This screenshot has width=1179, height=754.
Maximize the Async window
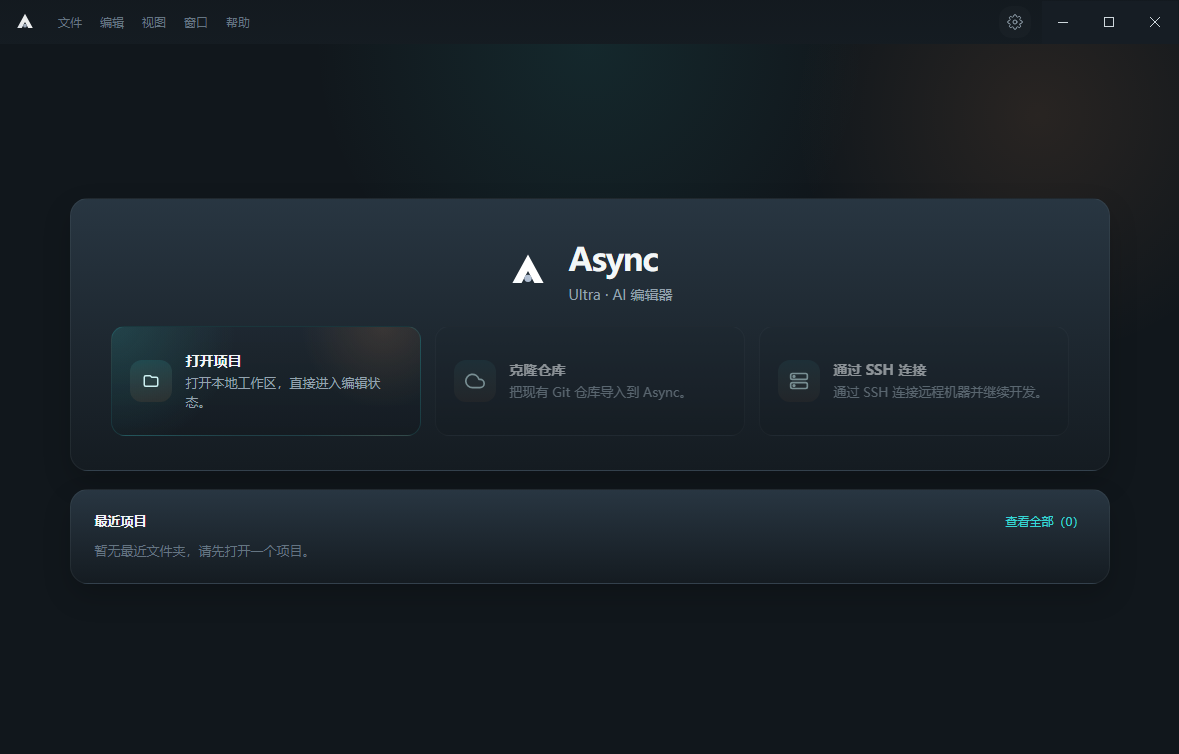[x=1108, y=21]
